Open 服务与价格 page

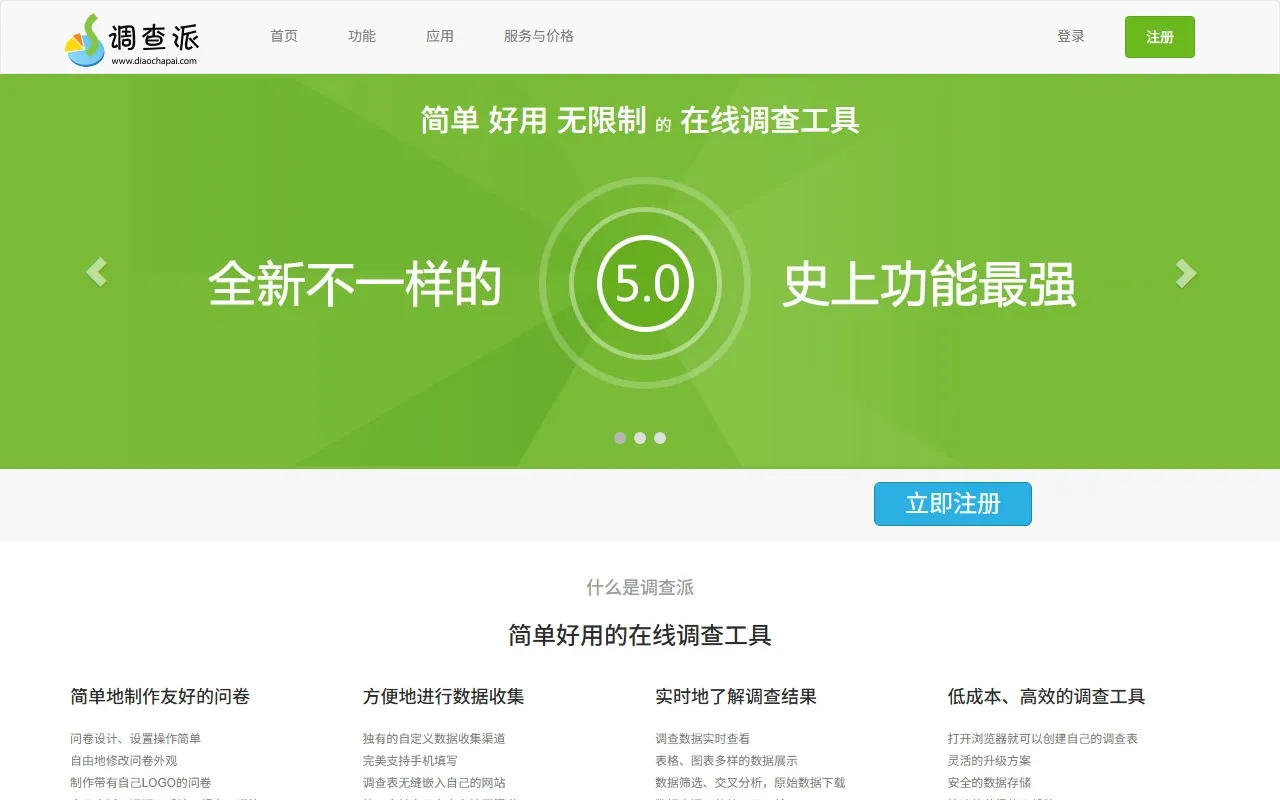(x=539, y=36)
